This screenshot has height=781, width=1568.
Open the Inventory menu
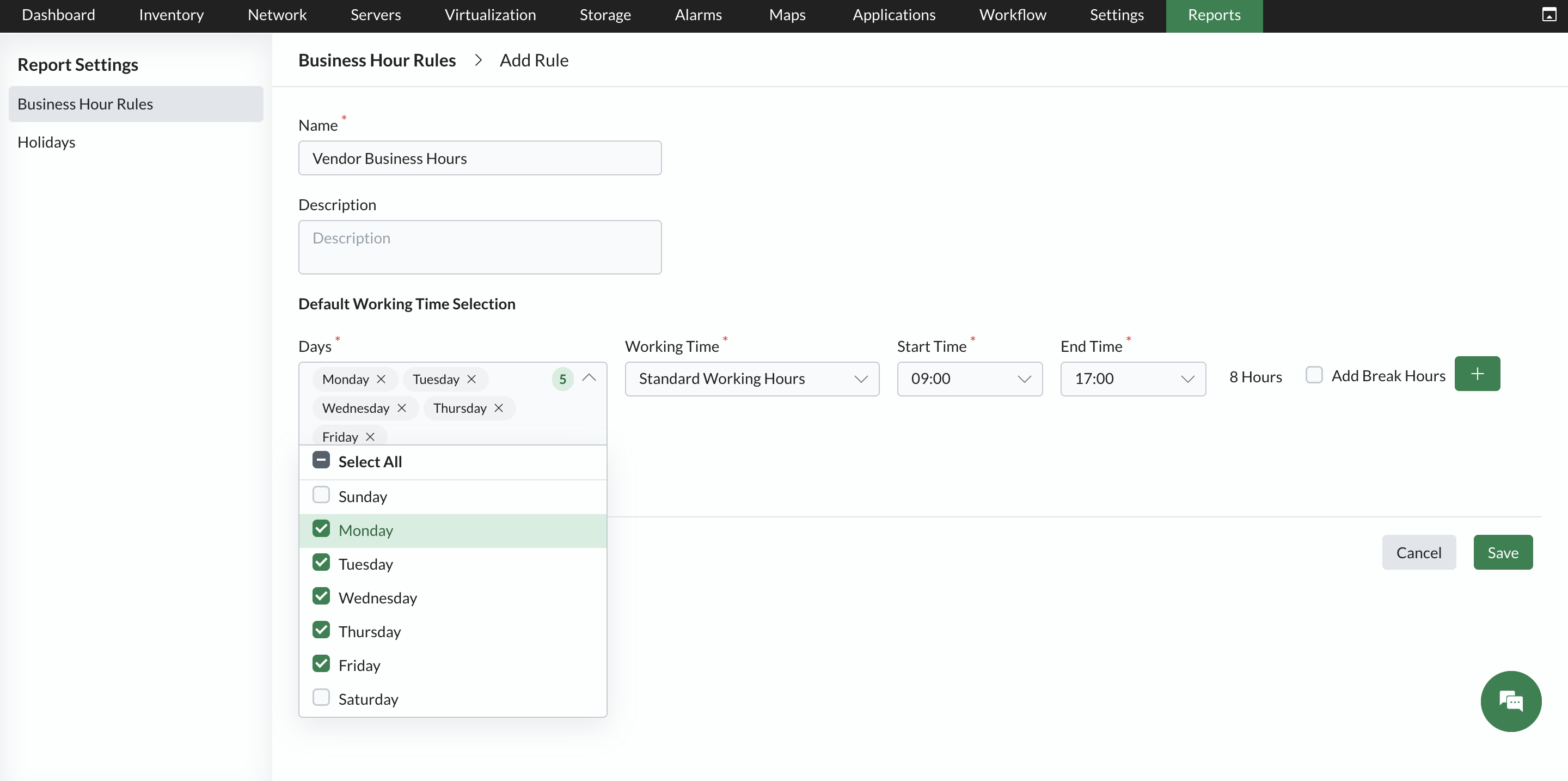[171, 15]
